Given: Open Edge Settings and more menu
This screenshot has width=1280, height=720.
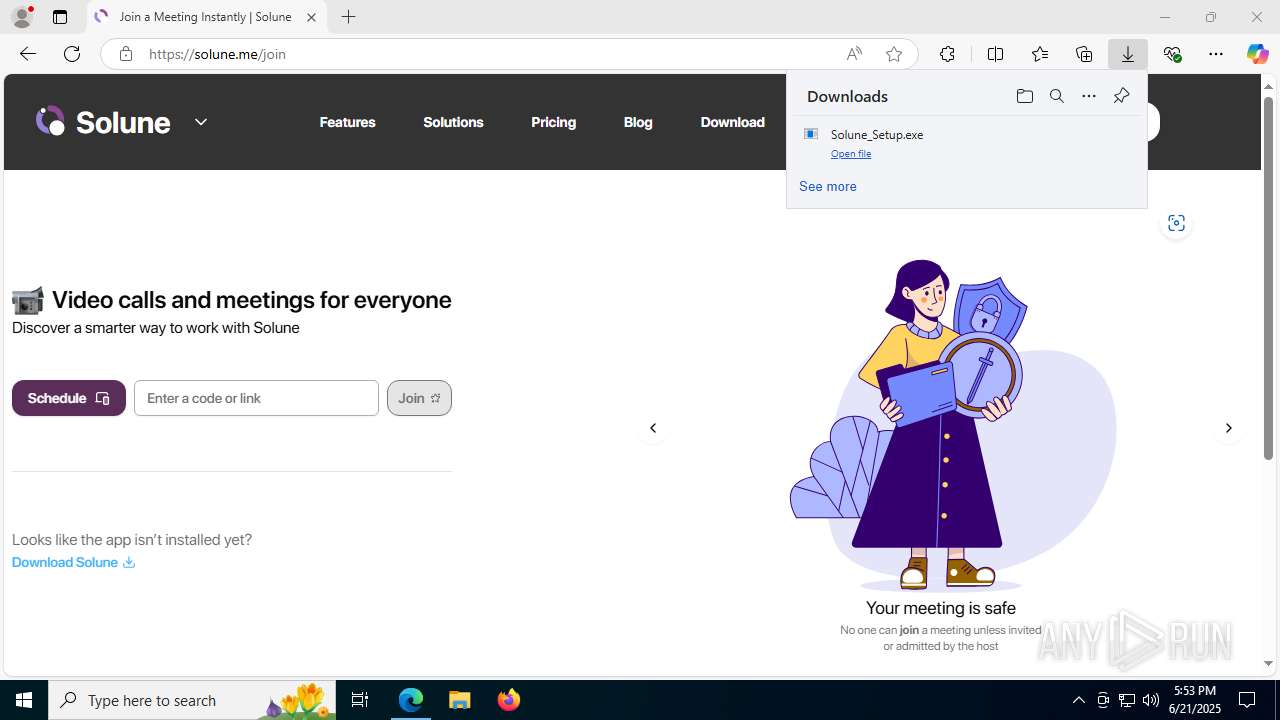Looking at the screenshot, I should point(1216,54).
